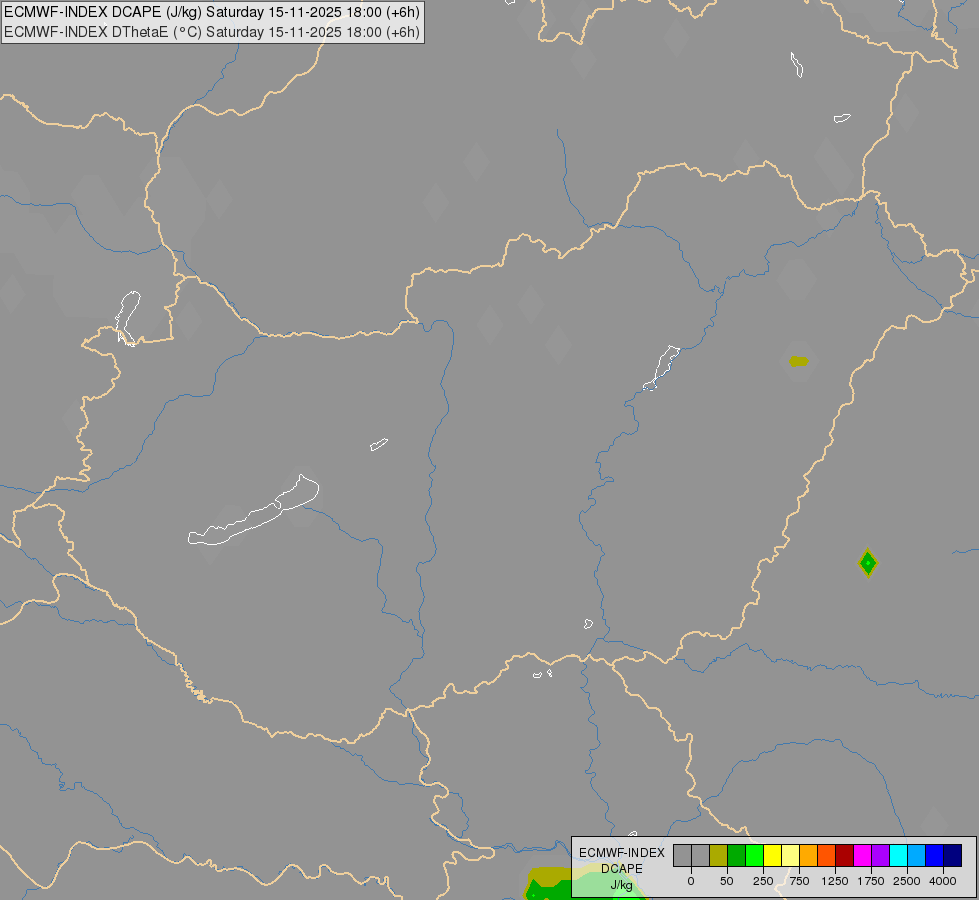Click the pure blue swatch left of 4000

pyautogui.click(x=935, y=856)
